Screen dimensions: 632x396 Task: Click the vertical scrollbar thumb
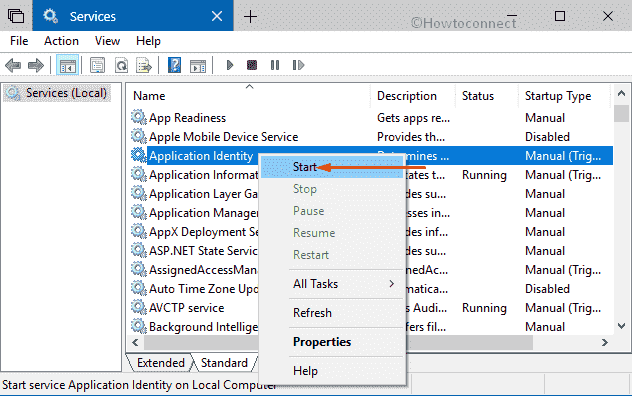click(621, 113)
